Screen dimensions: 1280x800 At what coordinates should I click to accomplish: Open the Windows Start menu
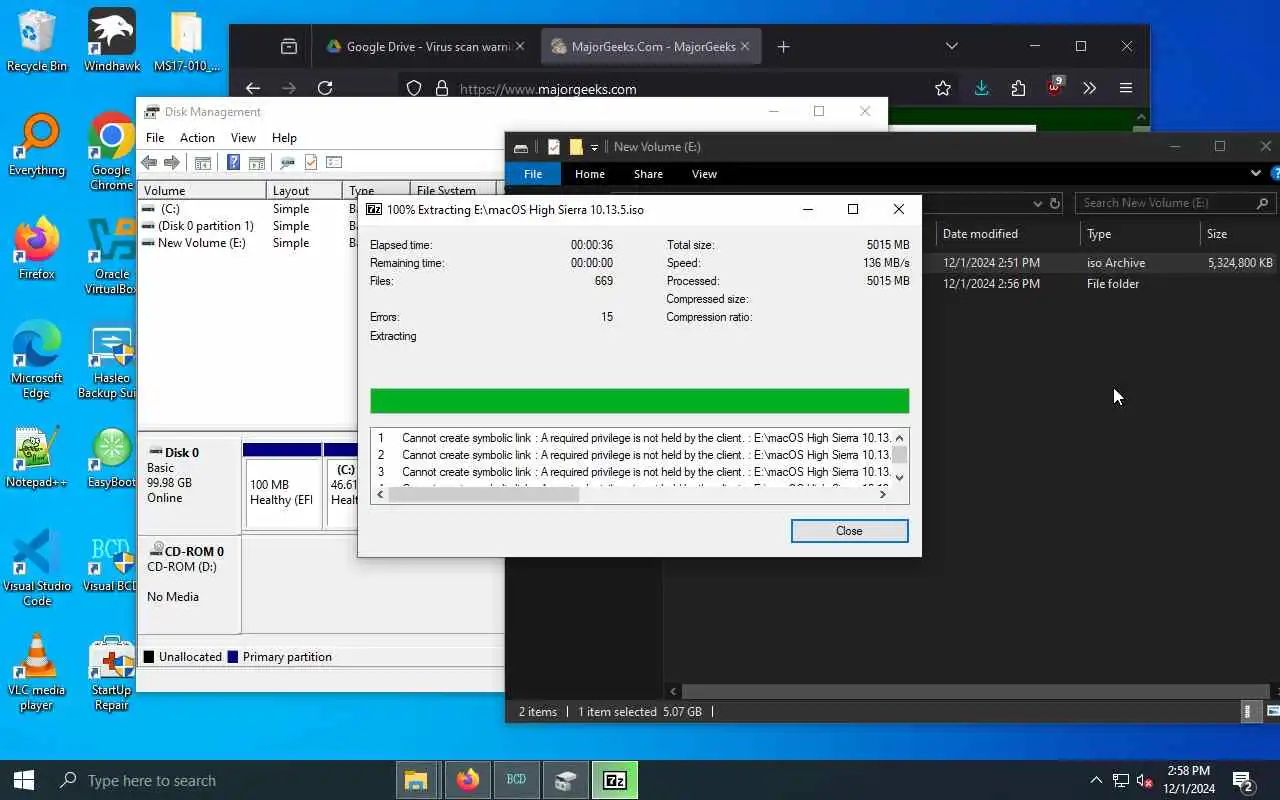[x=24, y=780]
